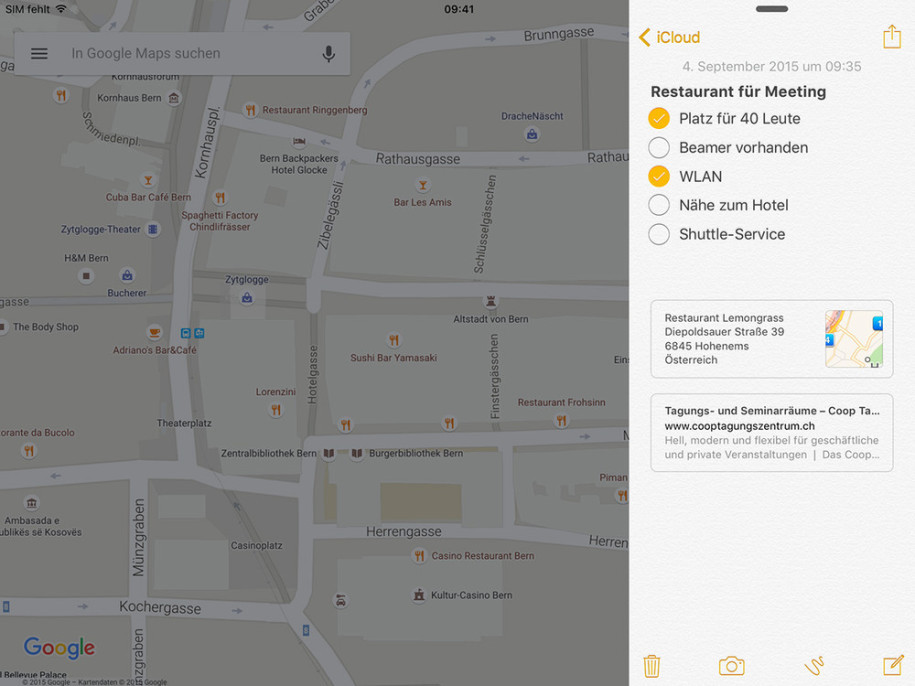915x686 pixels.
Task: Click the Rathausgasse street label
Action: pos(418,159)
